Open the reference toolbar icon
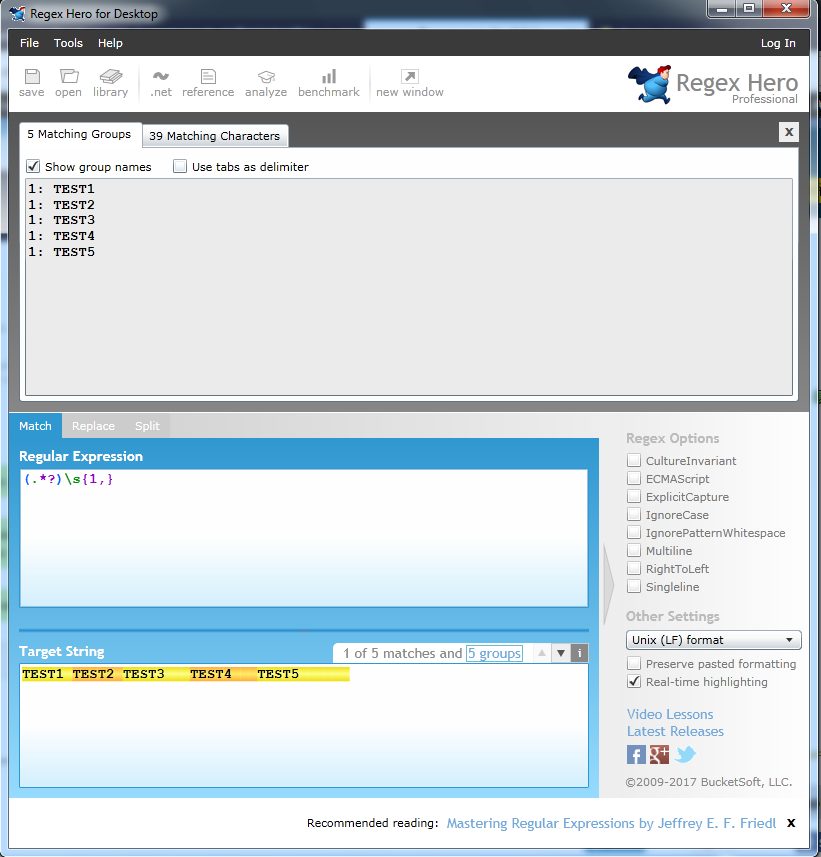 point(208,83)
